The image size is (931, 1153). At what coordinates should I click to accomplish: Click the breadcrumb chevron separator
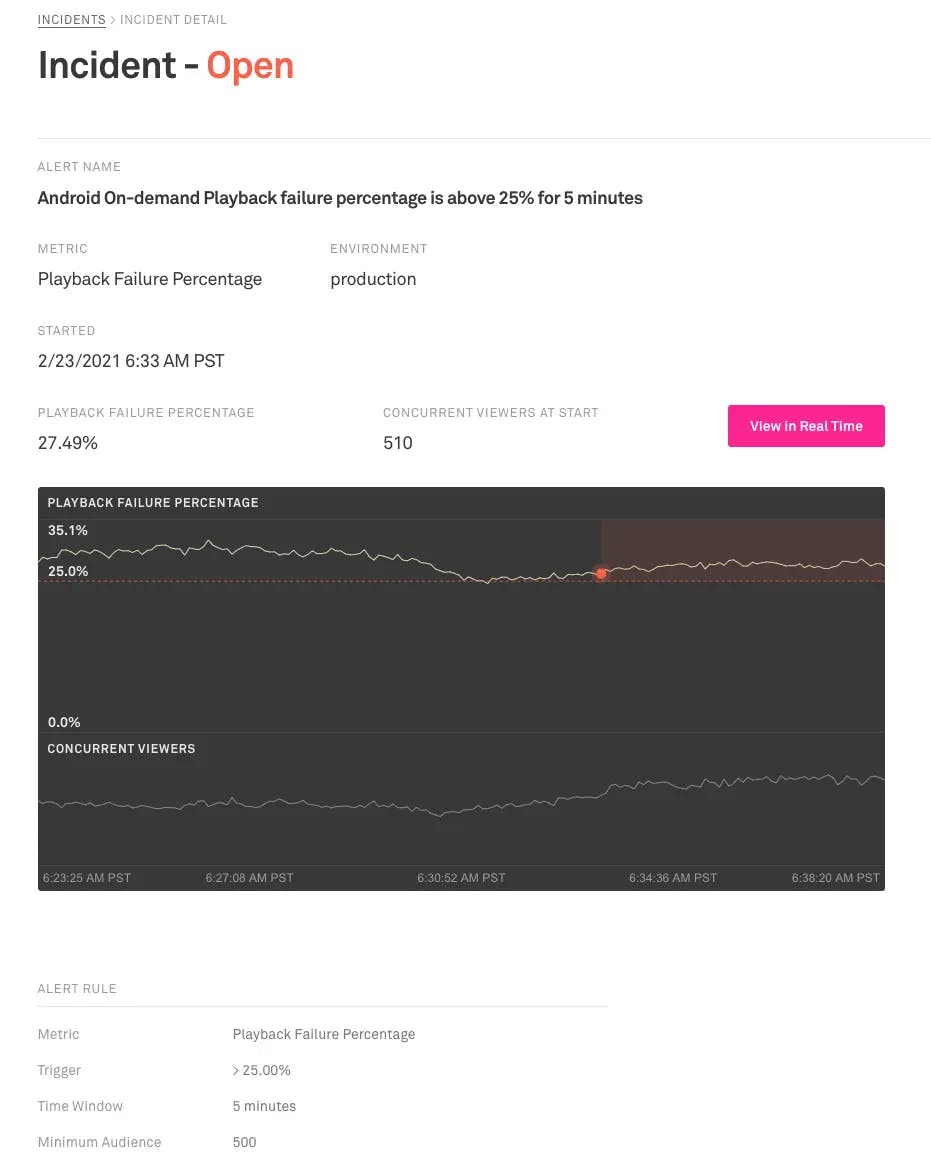[x=113, y=20]
